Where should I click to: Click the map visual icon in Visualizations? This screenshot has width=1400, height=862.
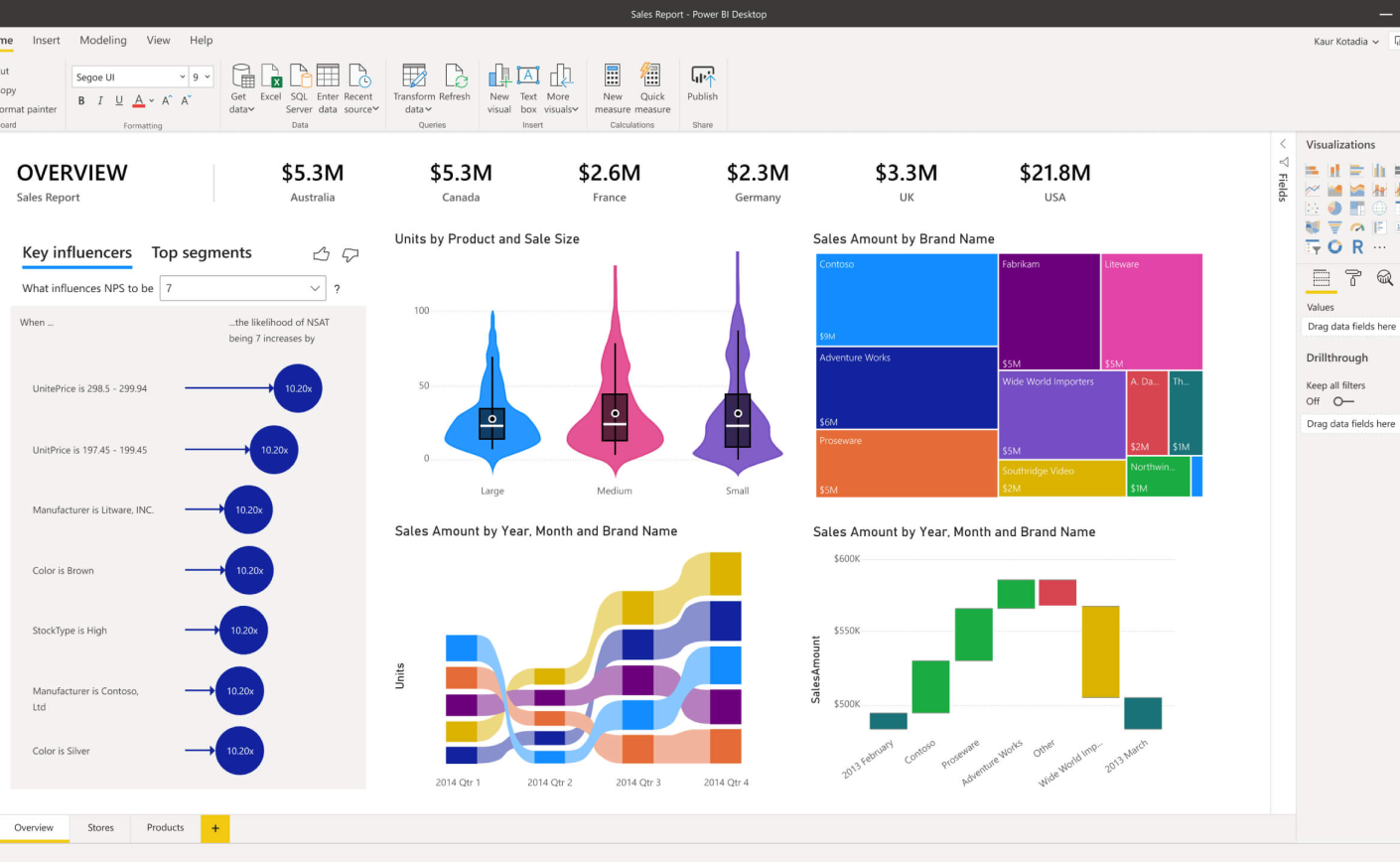coord(1380,209)
